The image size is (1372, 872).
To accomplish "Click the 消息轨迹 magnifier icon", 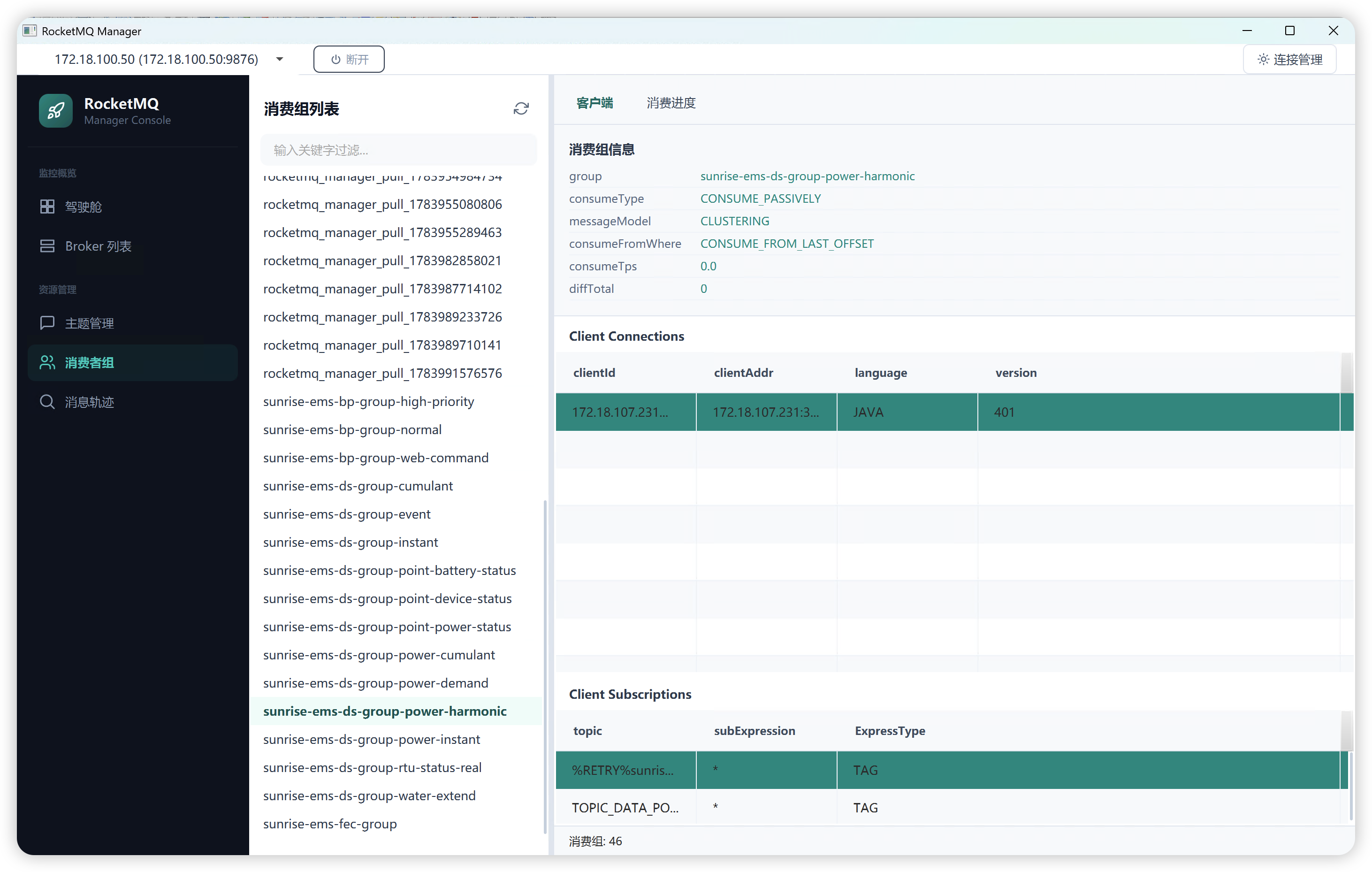I will [47, 402].
